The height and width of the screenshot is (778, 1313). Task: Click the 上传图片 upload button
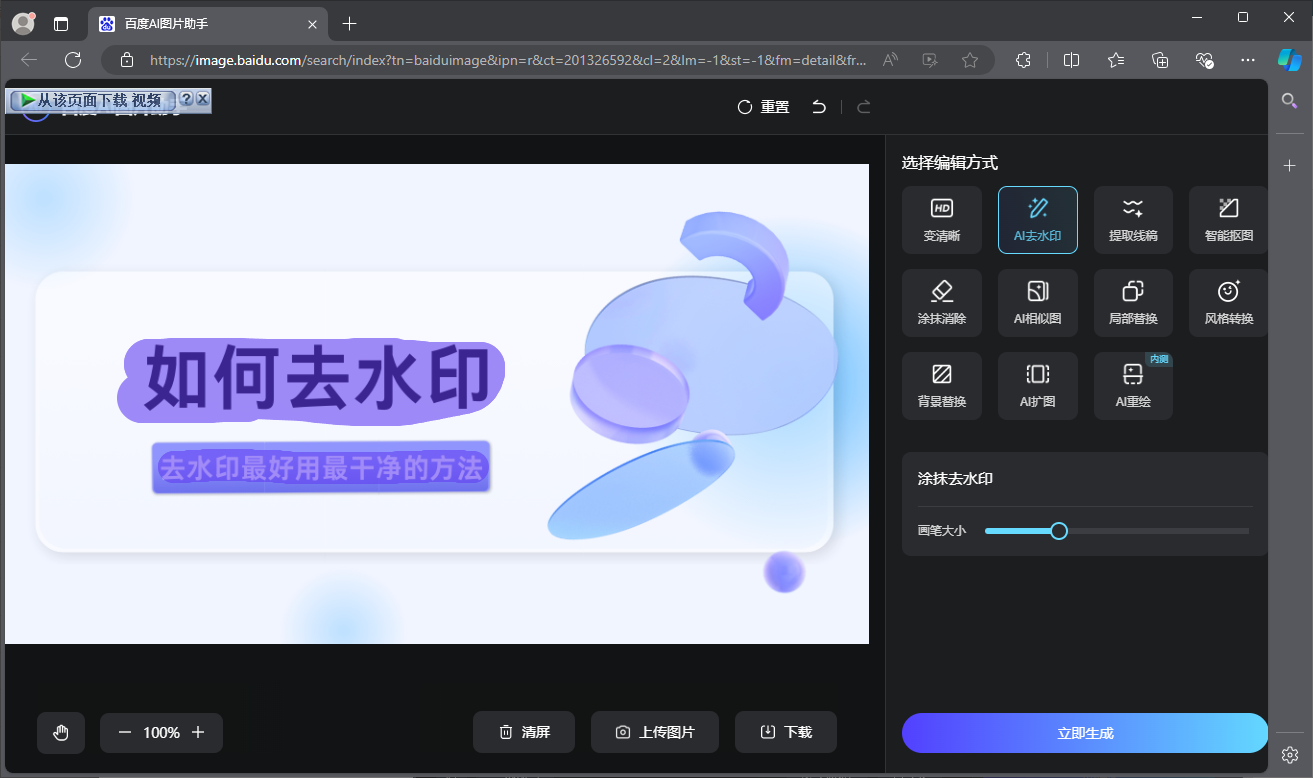pos(654,731)
